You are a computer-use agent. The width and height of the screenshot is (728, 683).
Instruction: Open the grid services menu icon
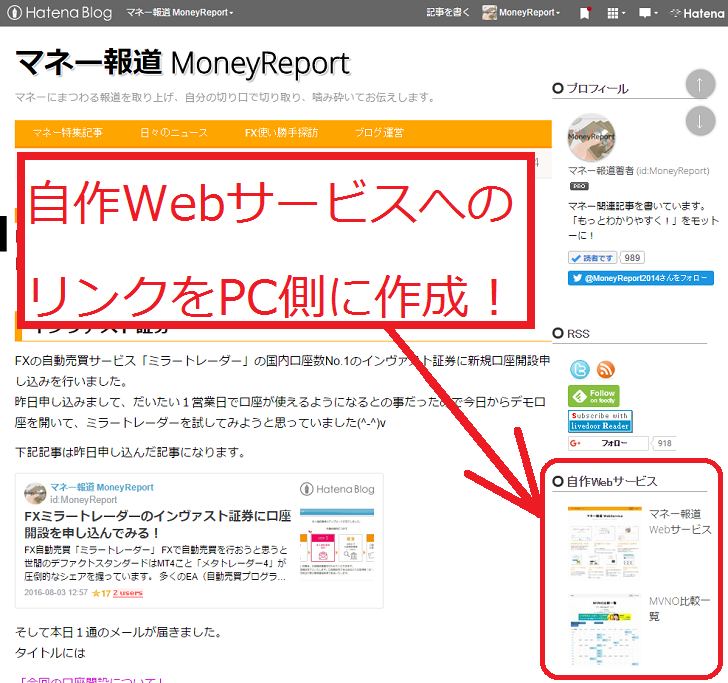click(616, 13)
